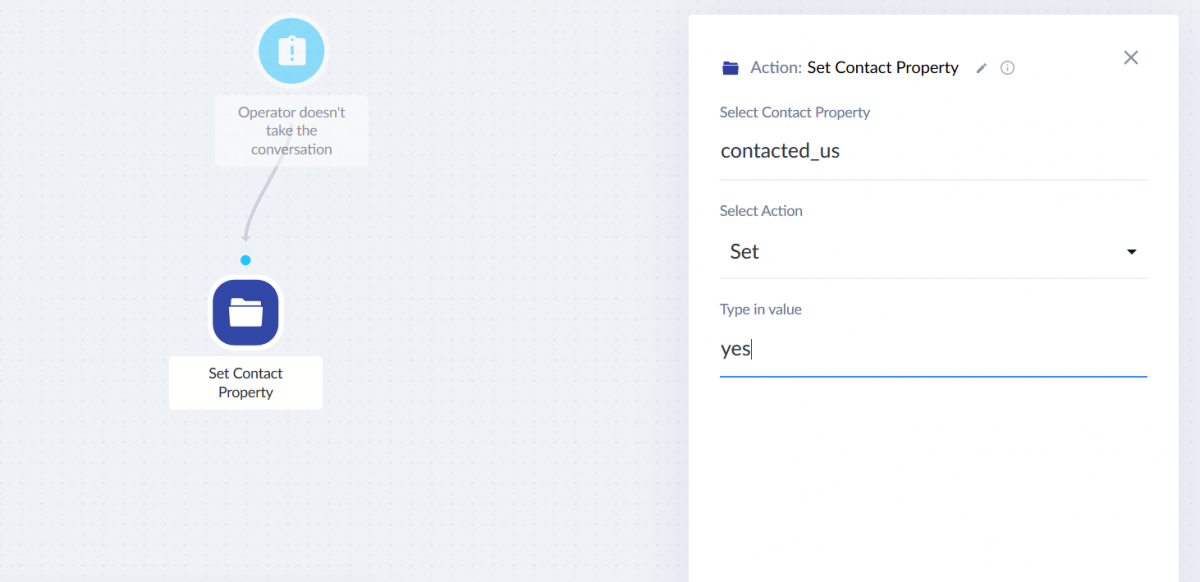
Task: Click the 'Set Contact Property' node label
Action: [246, 383]
